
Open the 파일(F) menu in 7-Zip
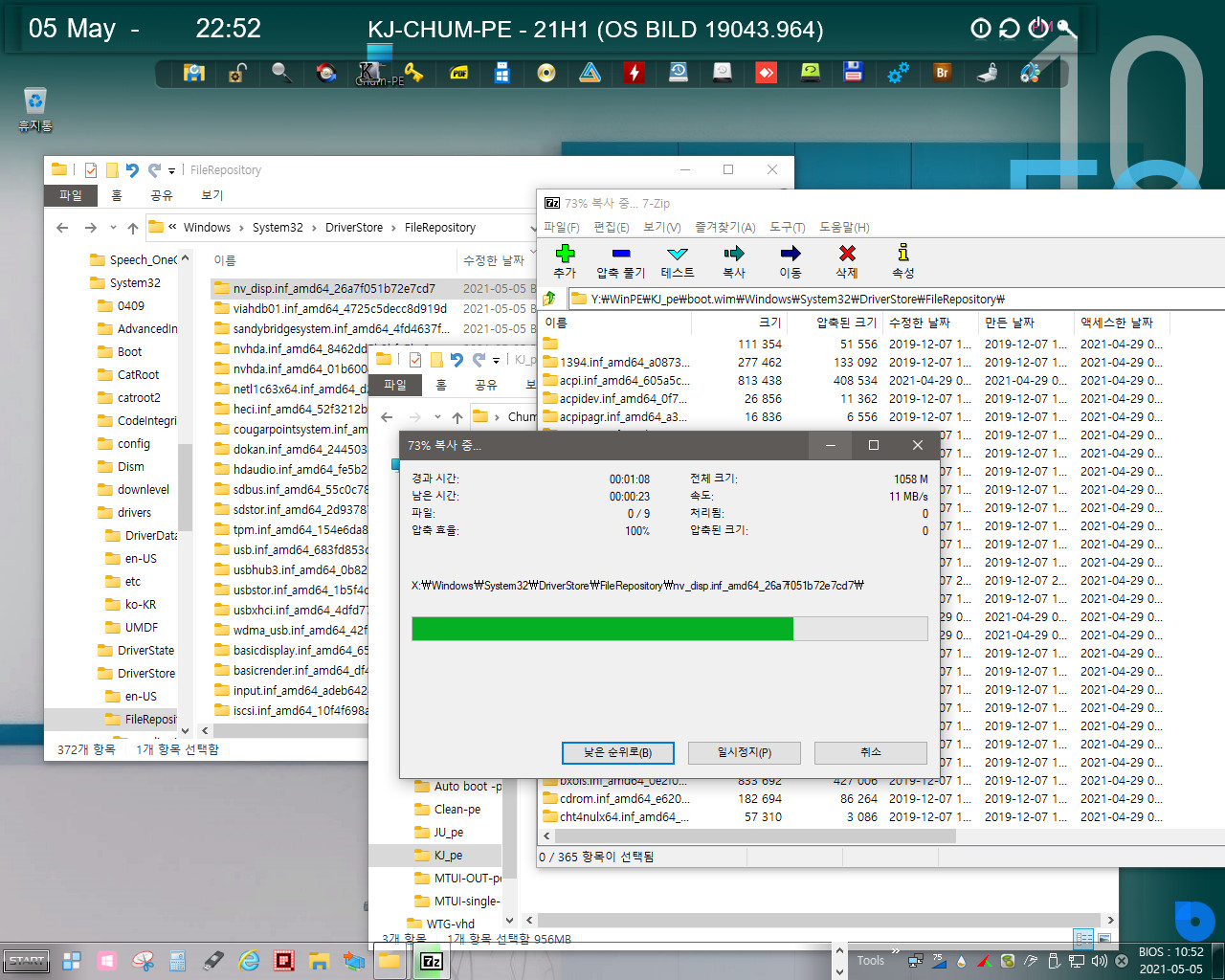(562, 227)
